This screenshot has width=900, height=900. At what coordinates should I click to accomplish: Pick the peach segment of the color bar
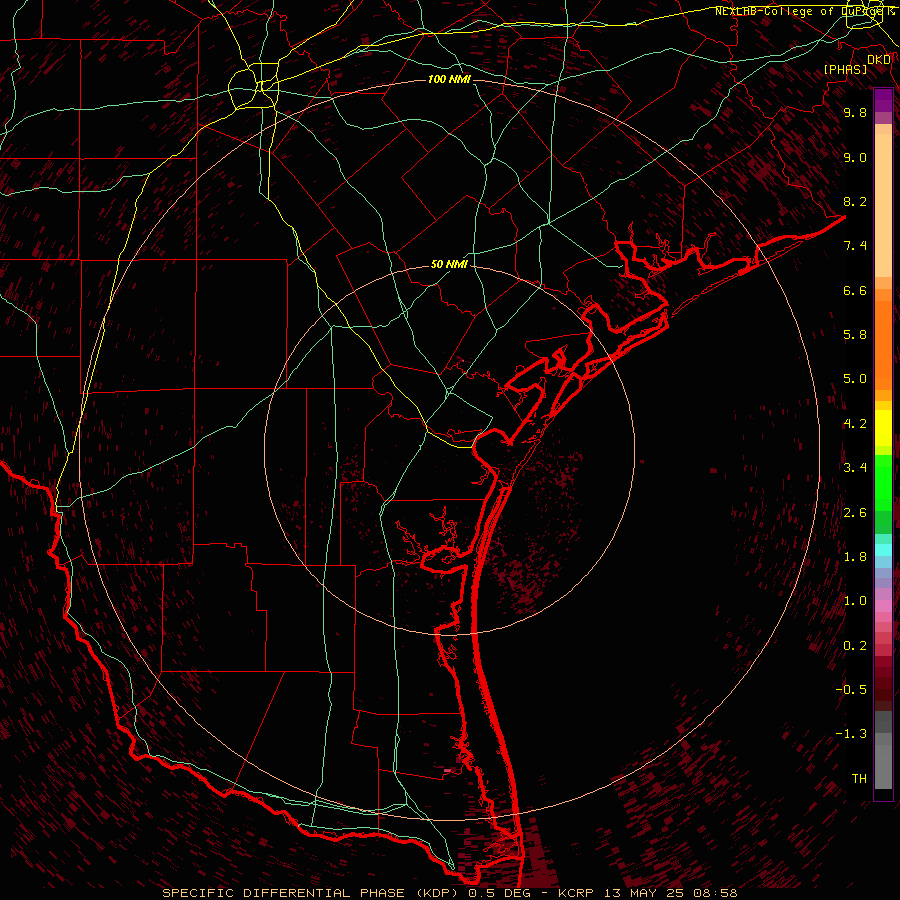[x=883, y=207]
